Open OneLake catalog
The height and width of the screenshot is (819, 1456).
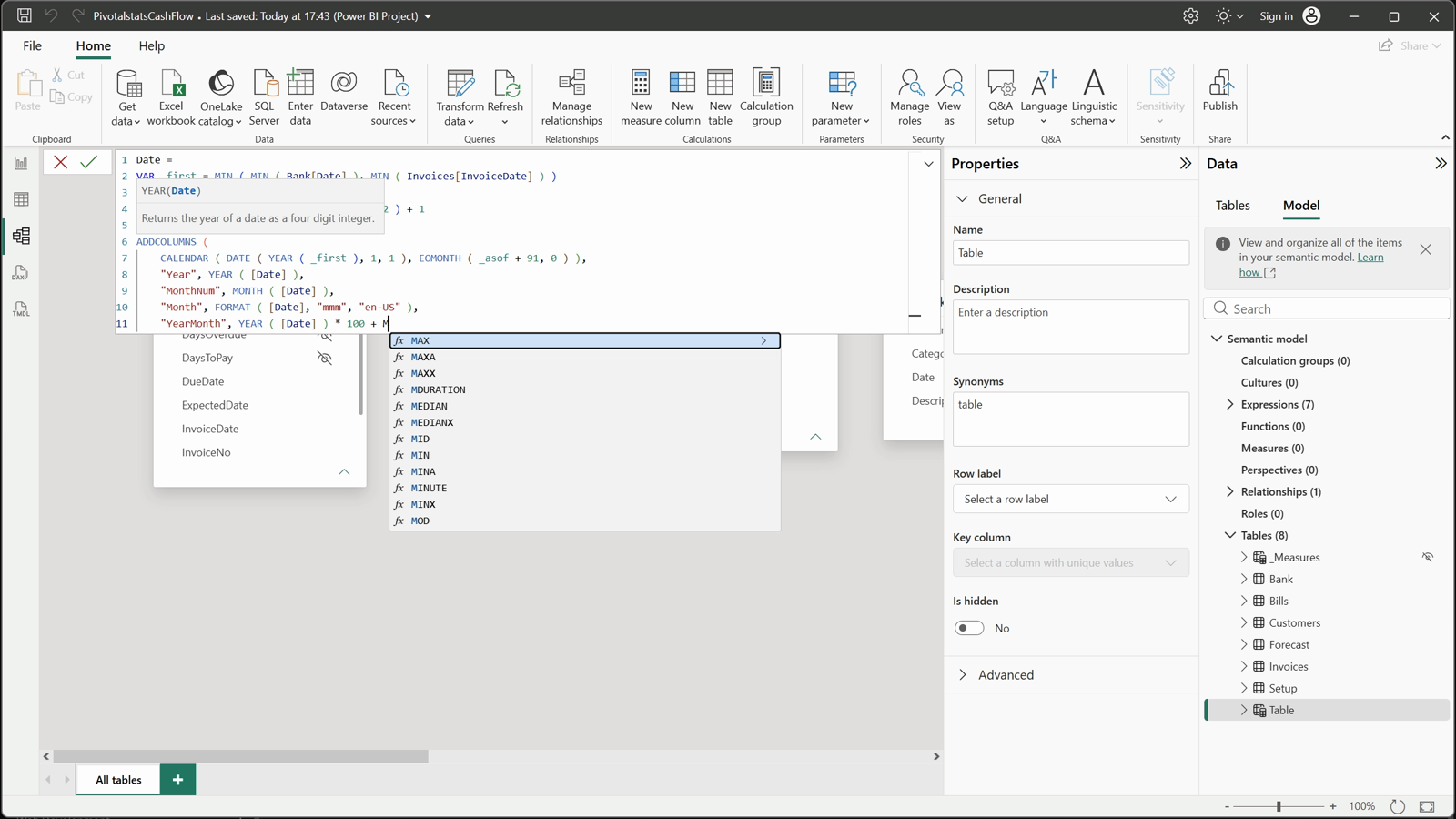click(220, 97)
